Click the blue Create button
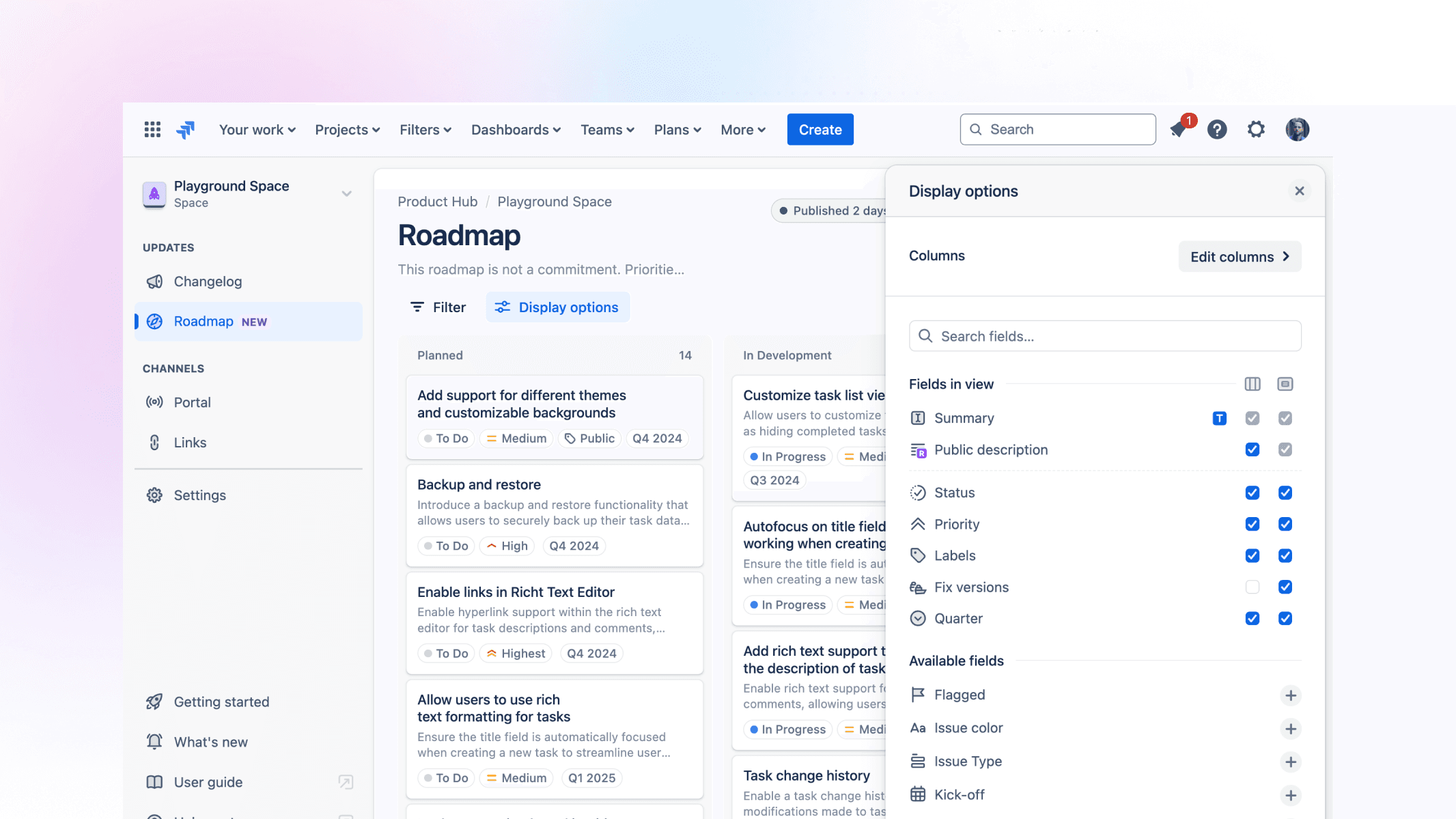The image size is (1456, 819). pos(820,129)
